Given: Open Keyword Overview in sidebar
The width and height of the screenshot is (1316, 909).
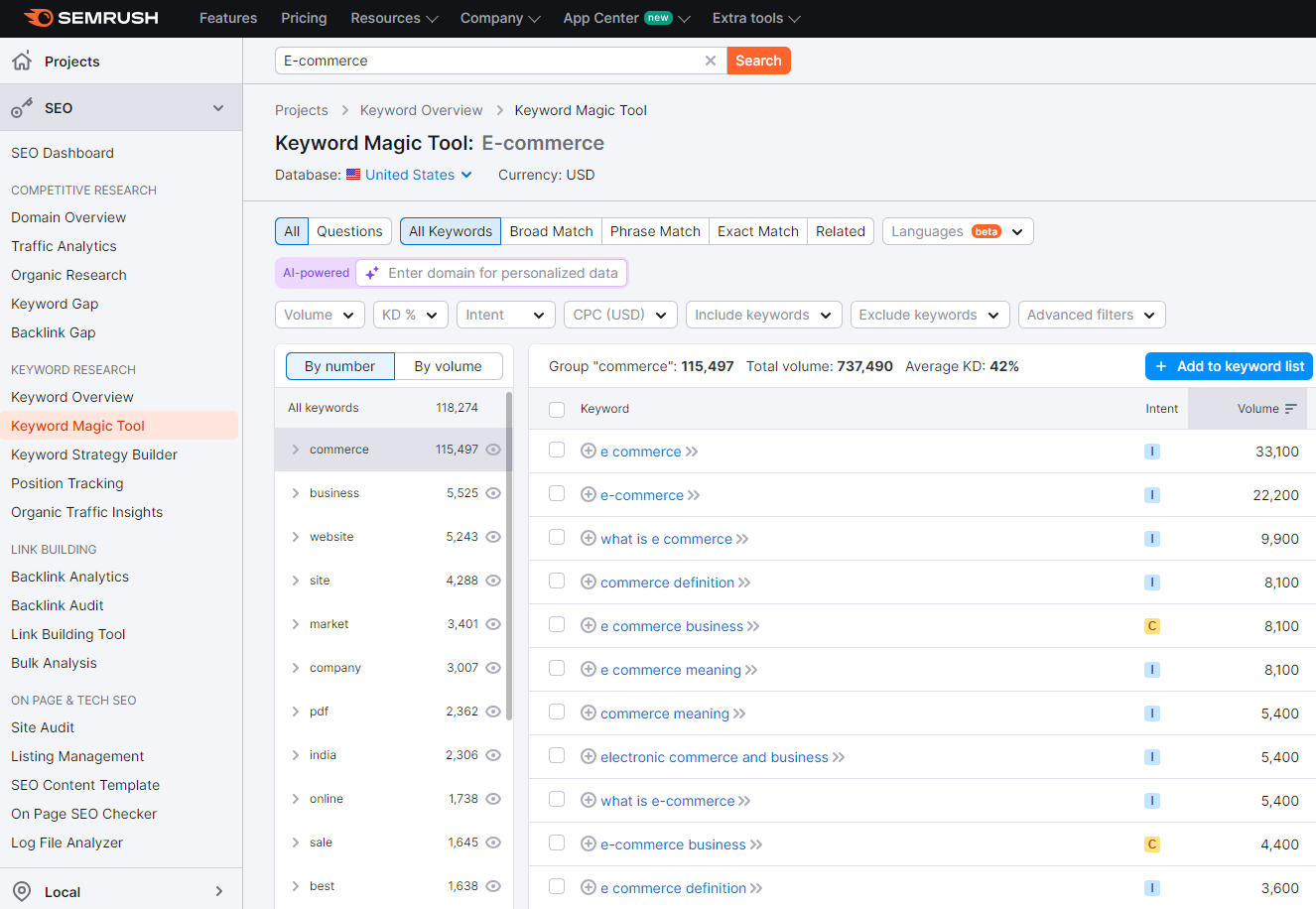Looking at the screenshot, I should pos(72,397).
